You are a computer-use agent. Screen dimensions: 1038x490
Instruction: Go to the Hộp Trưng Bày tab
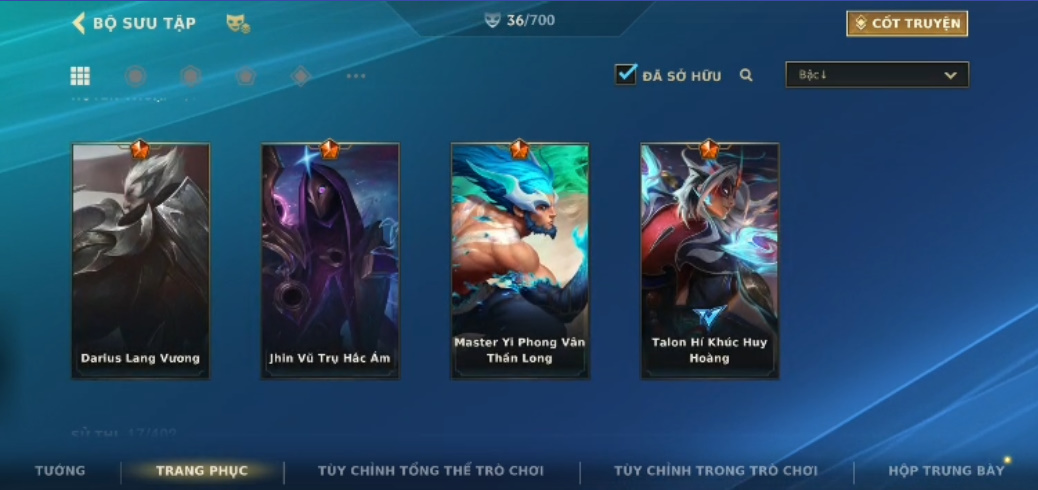coord(946,471)
